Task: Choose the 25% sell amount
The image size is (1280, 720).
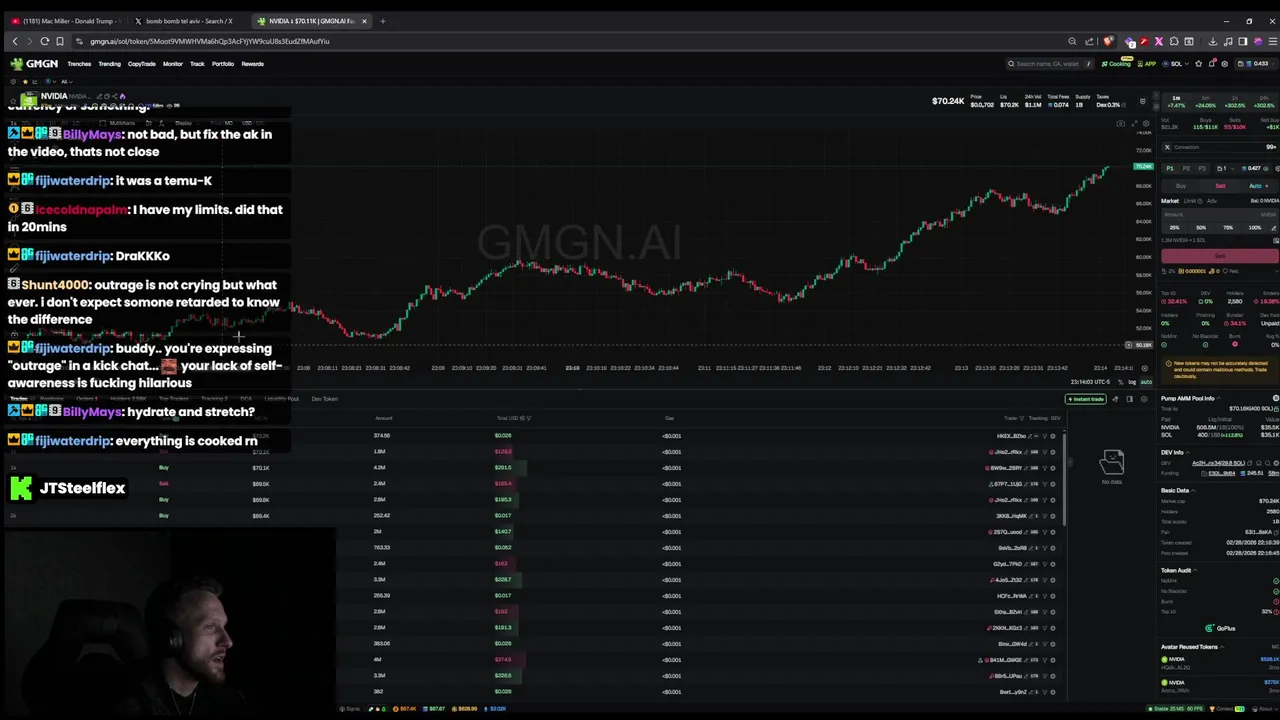Action: 1175,227
